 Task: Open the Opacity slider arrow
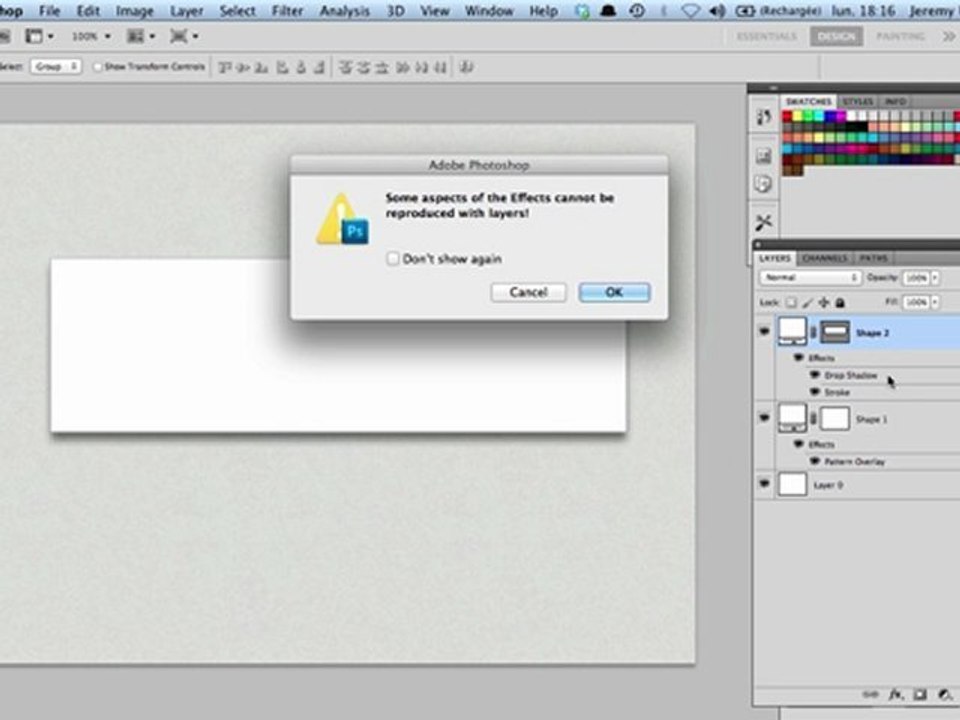tap(935, 278)
